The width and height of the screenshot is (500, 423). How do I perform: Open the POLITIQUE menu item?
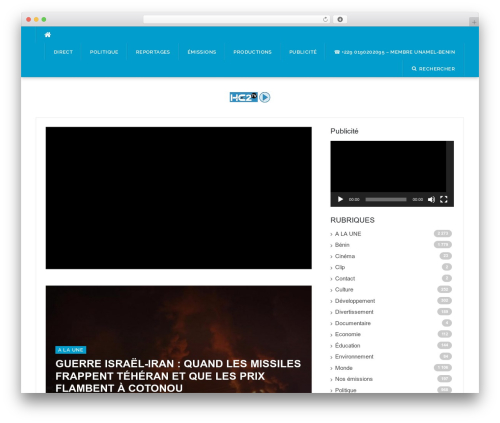[x=104, y=52]
